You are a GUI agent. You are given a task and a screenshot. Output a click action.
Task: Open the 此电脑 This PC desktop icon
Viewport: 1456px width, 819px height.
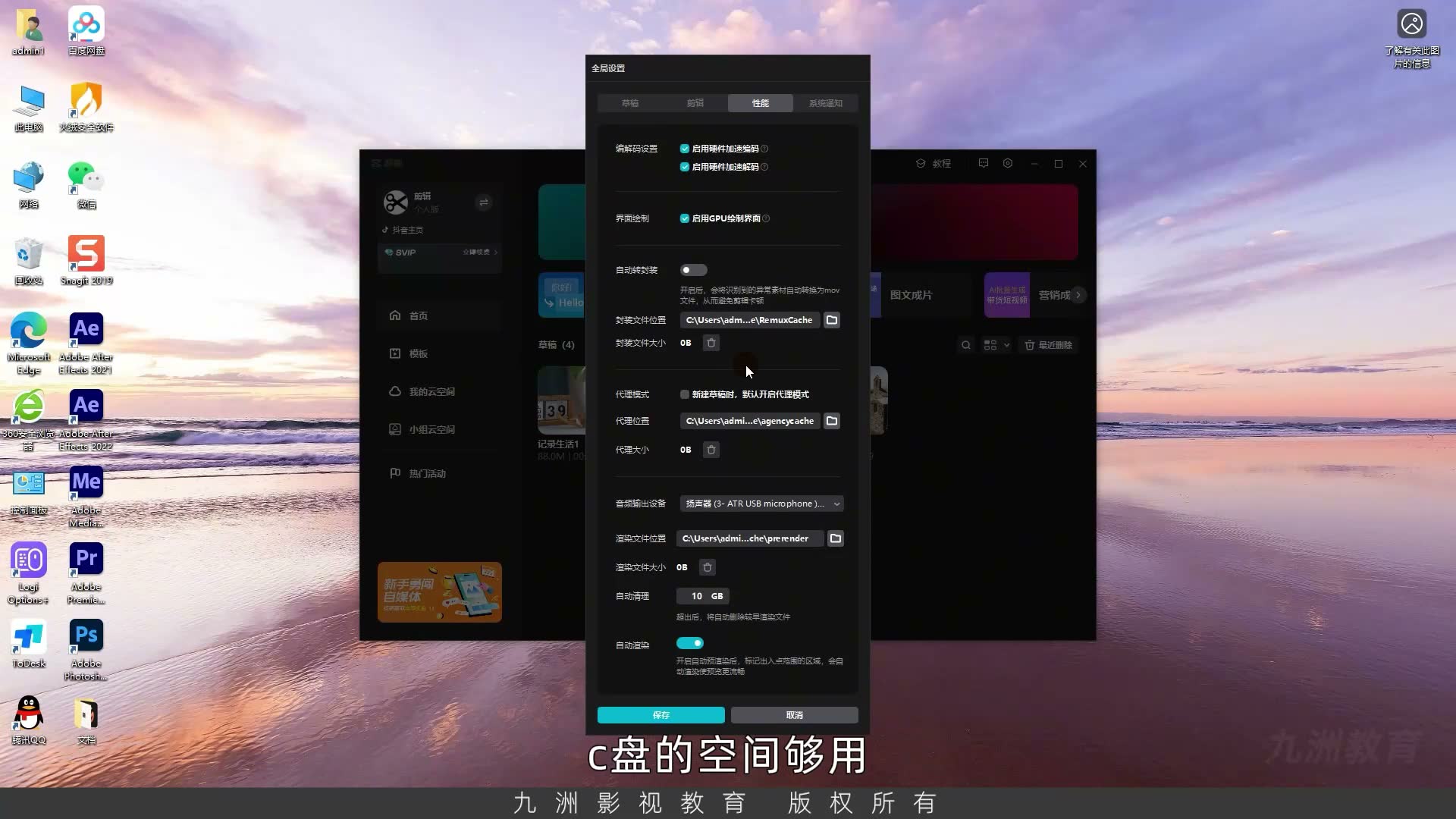click(29, 108)
